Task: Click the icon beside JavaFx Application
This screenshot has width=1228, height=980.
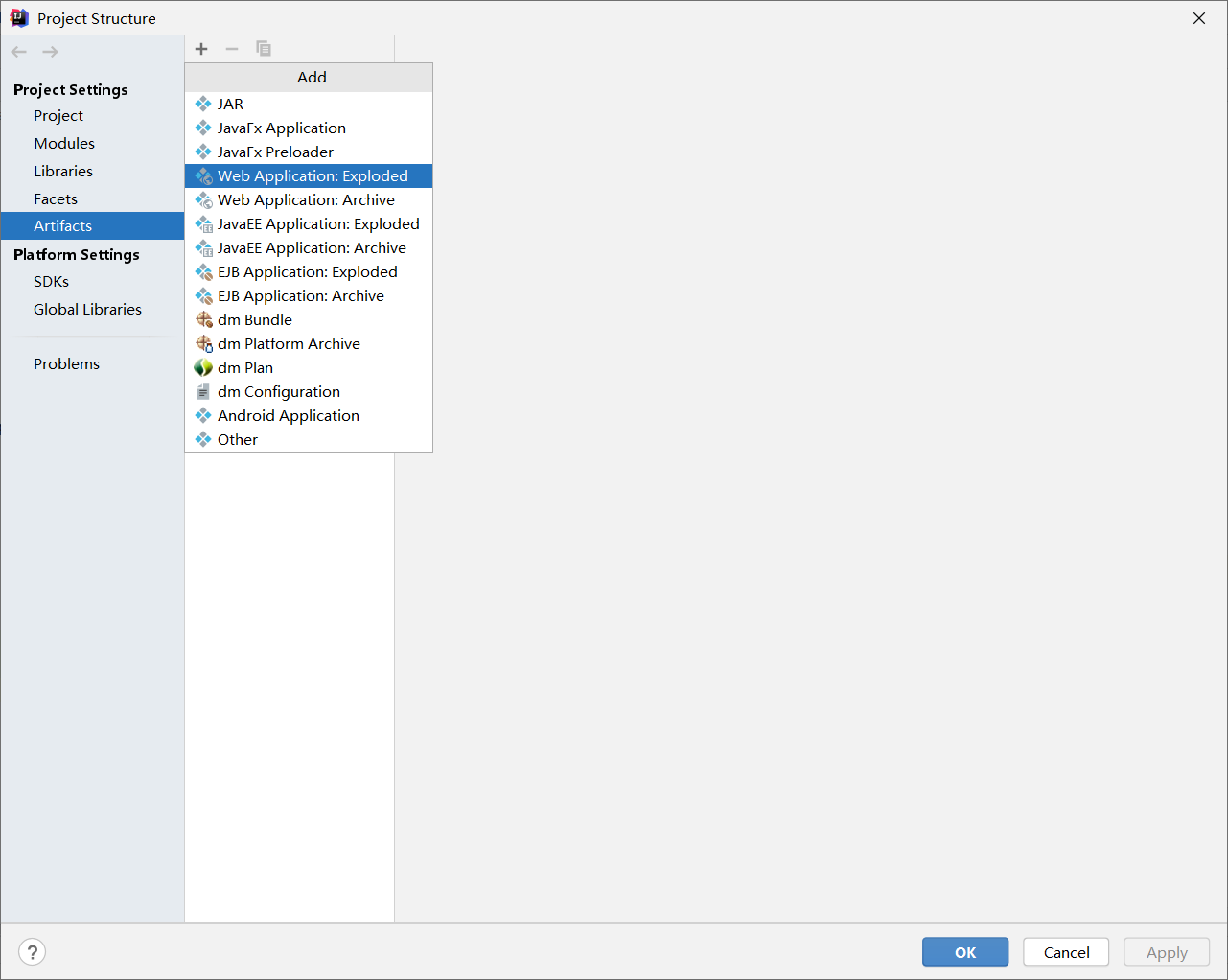Action: pyautogui.click(x=203, y=128)
